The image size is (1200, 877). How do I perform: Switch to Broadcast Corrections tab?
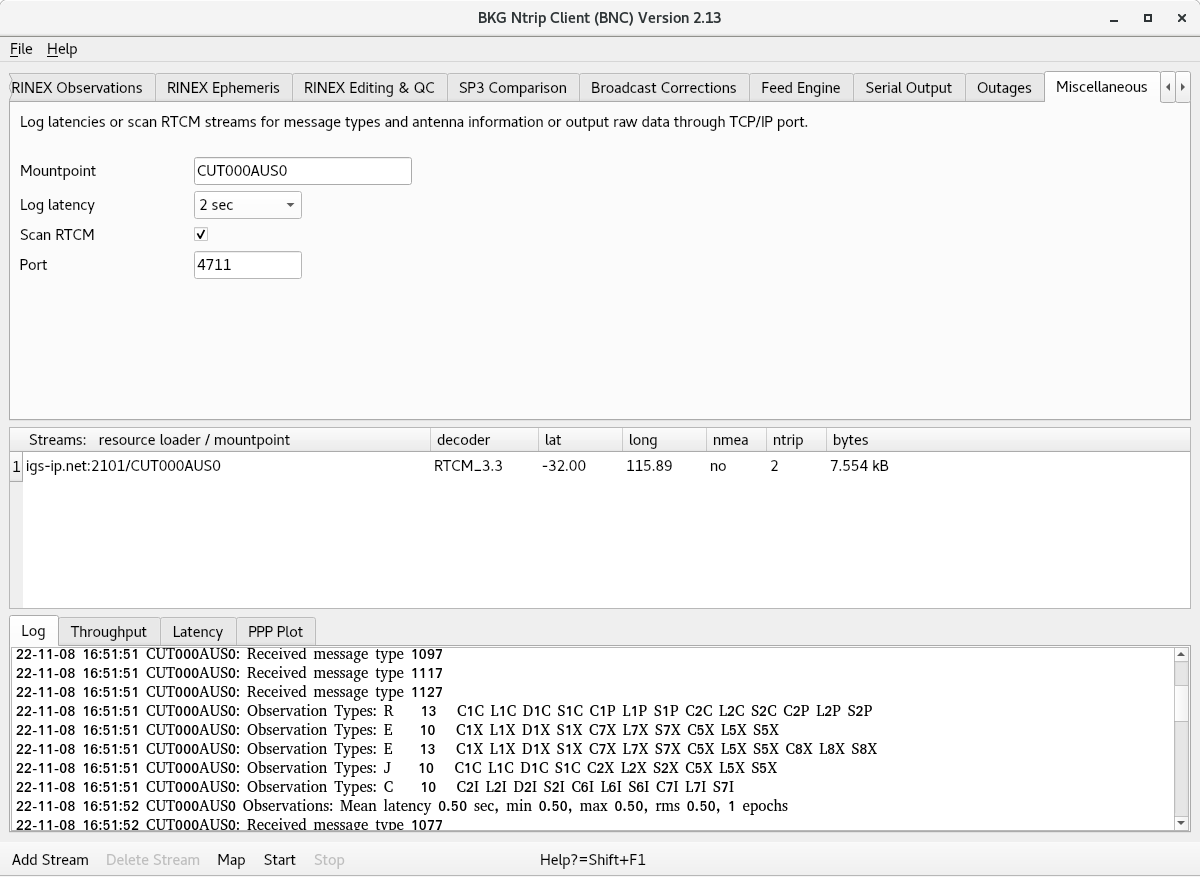pyautogui.click(x=663, y=88)
